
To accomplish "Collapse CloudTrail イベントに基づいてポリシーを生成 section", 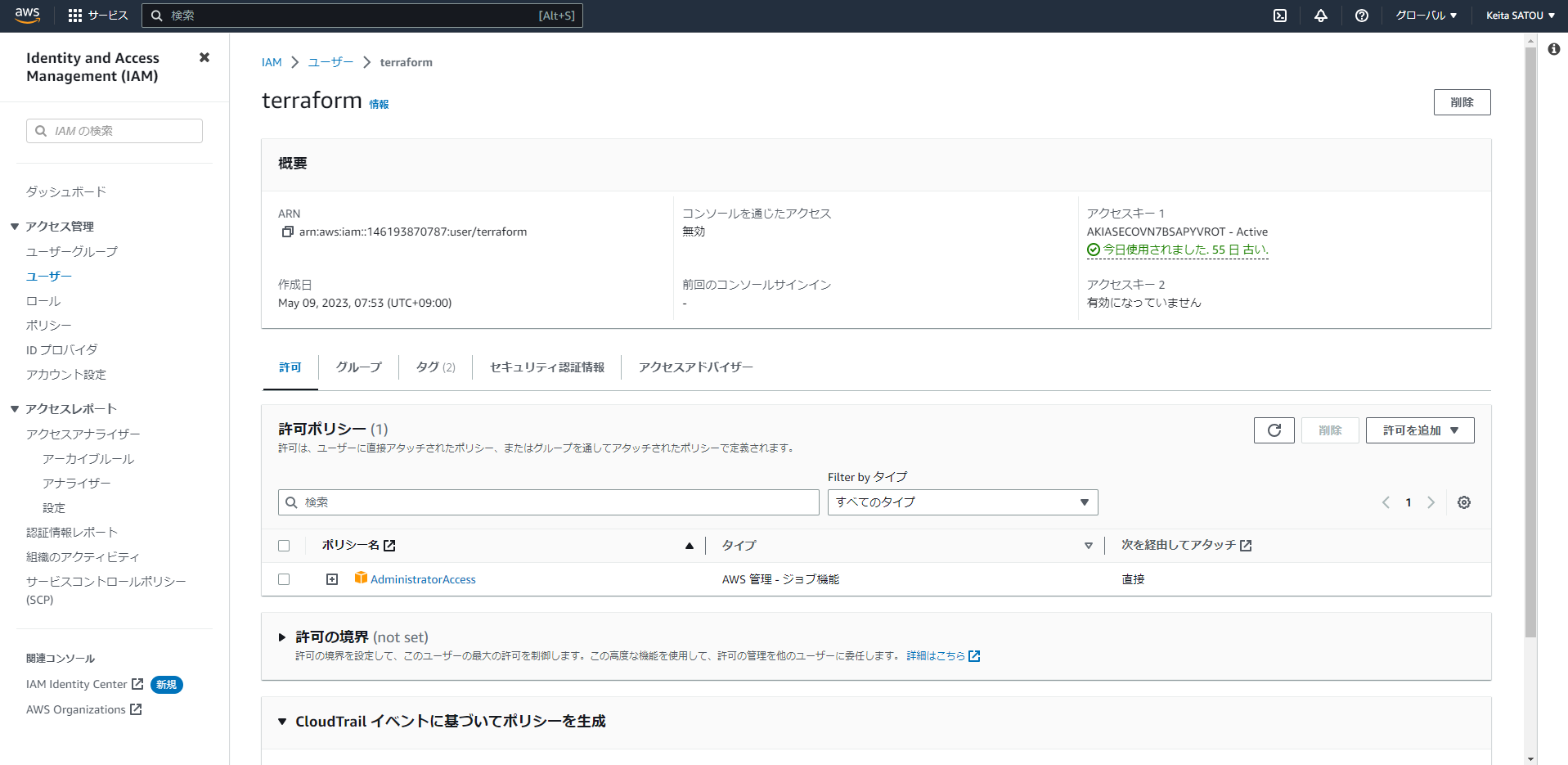I will pos(282,722).
